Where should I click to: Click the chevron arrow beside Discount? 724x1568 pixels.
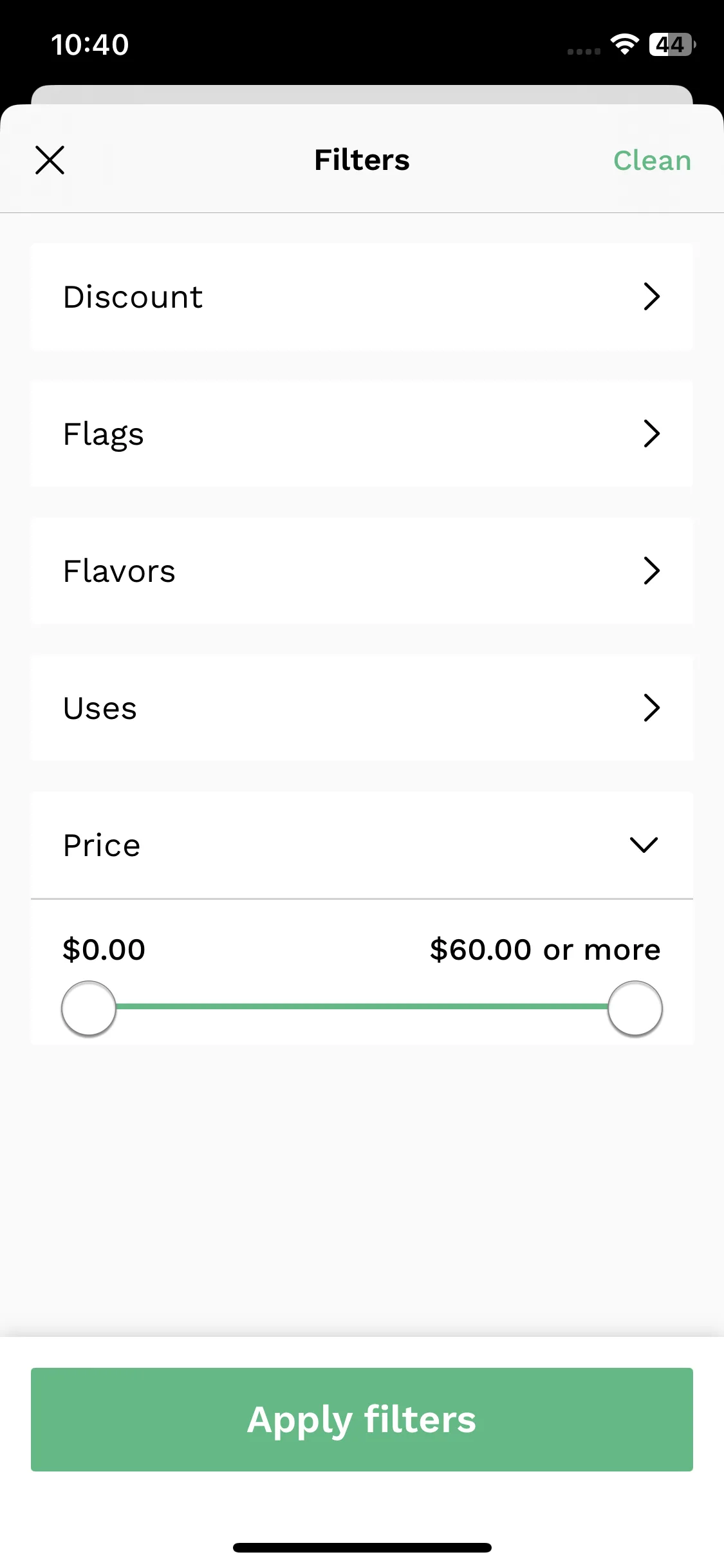point(651,297)
